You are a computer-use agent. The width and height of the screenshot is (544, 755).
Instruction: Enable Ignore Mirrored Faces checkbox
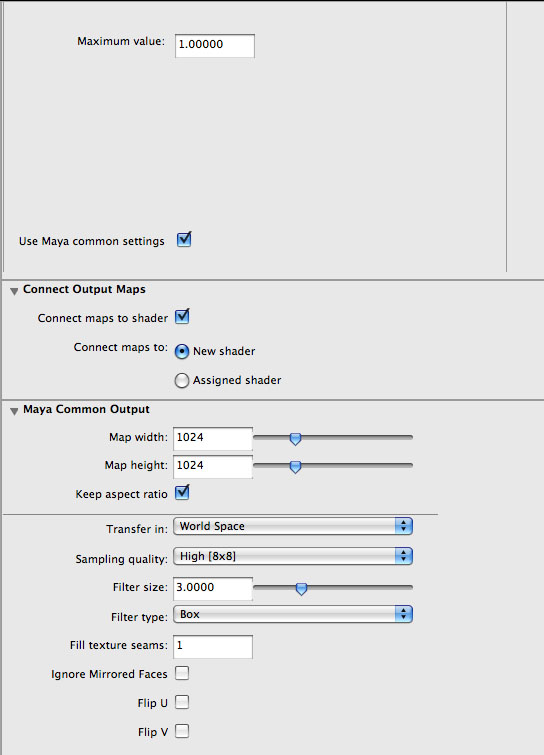coord(182,673)
